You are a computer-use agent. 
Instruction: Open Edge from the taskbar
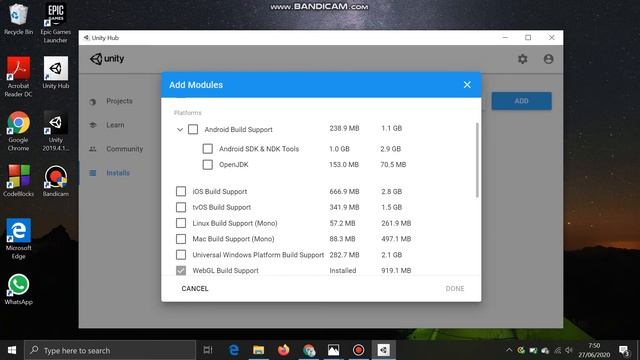click(x=233, y=350)
